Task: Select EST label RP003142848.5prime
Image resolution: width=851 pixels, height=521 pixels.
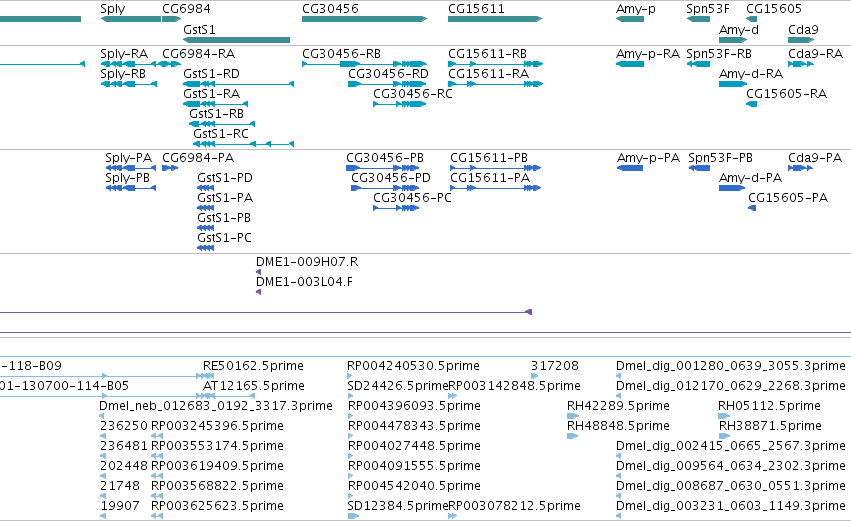Action: [x=515, y=386]
